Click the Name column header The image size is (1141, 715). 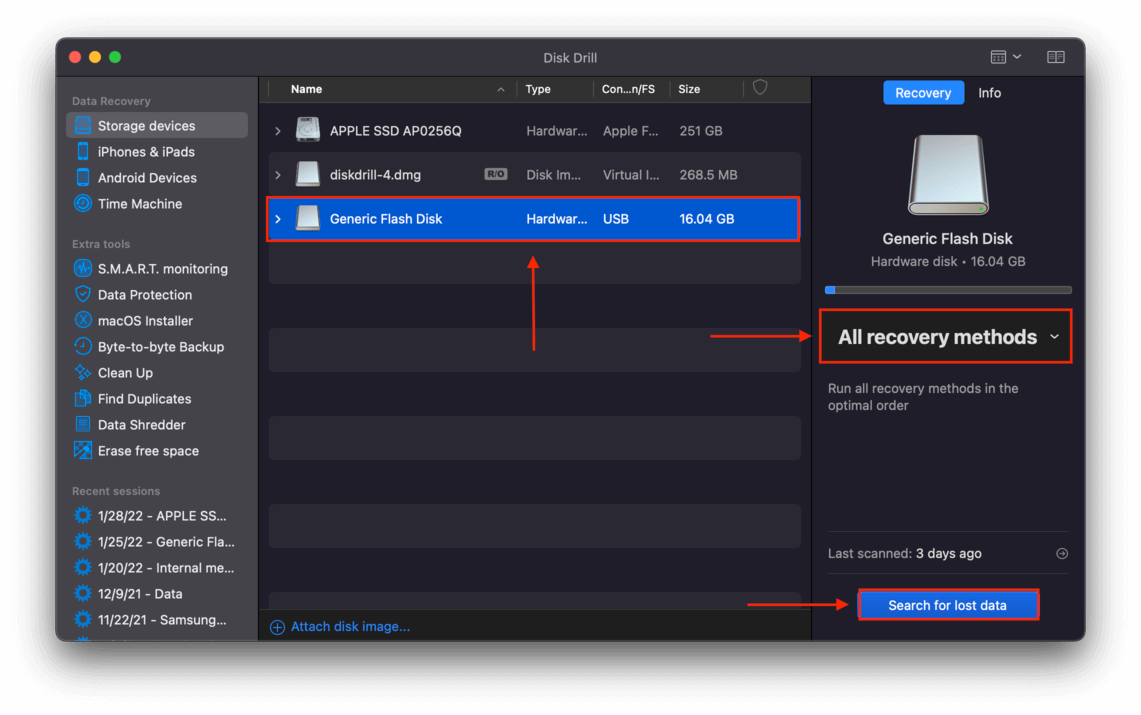click(306, 89)
